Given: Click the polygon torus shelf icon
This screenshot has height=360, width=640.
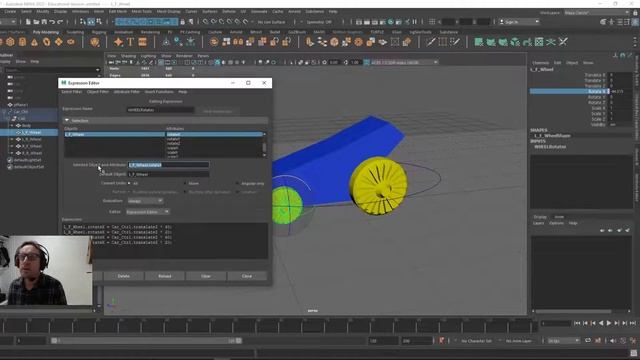Looking at the screenshot, I should coord(47,42).
